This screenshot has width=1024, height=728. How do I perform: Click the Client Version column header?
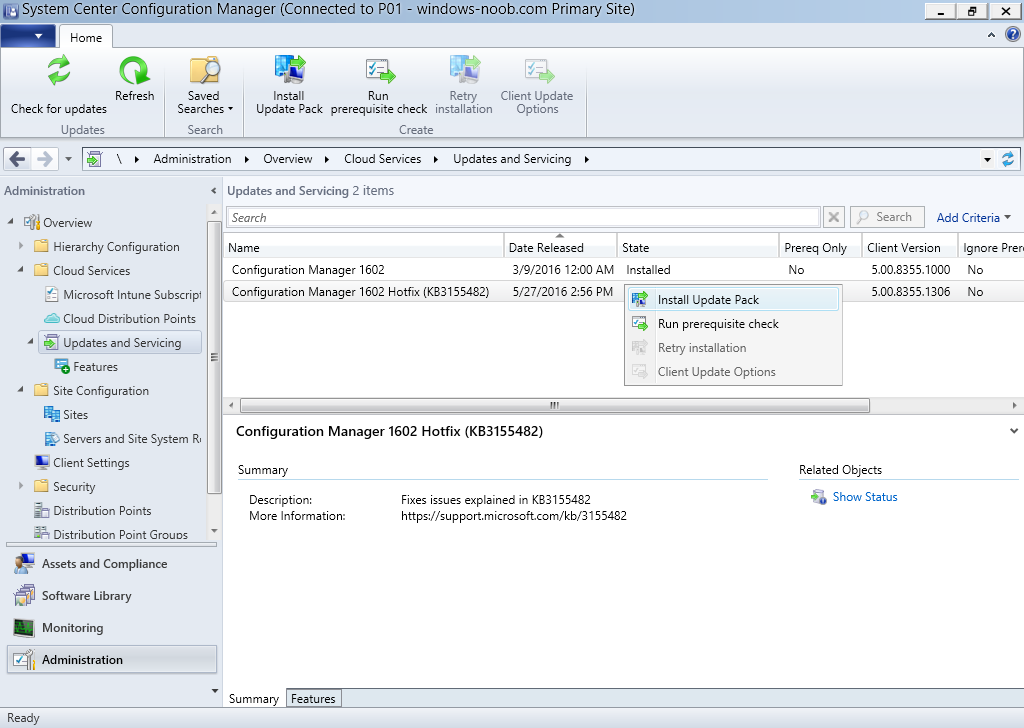click(910, 247)
